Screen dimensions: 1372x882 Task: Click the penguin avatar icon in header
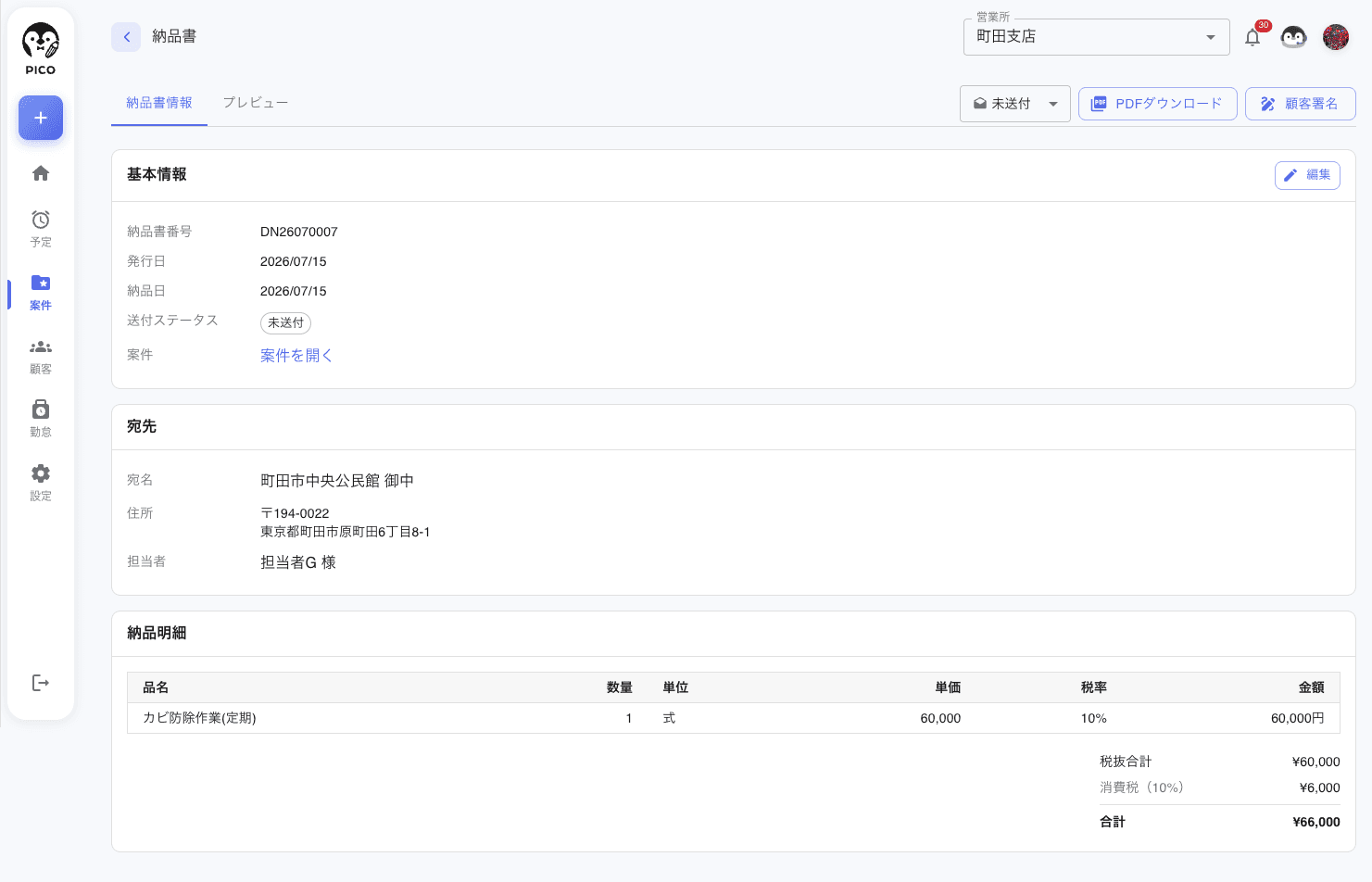coord(1293,37)
